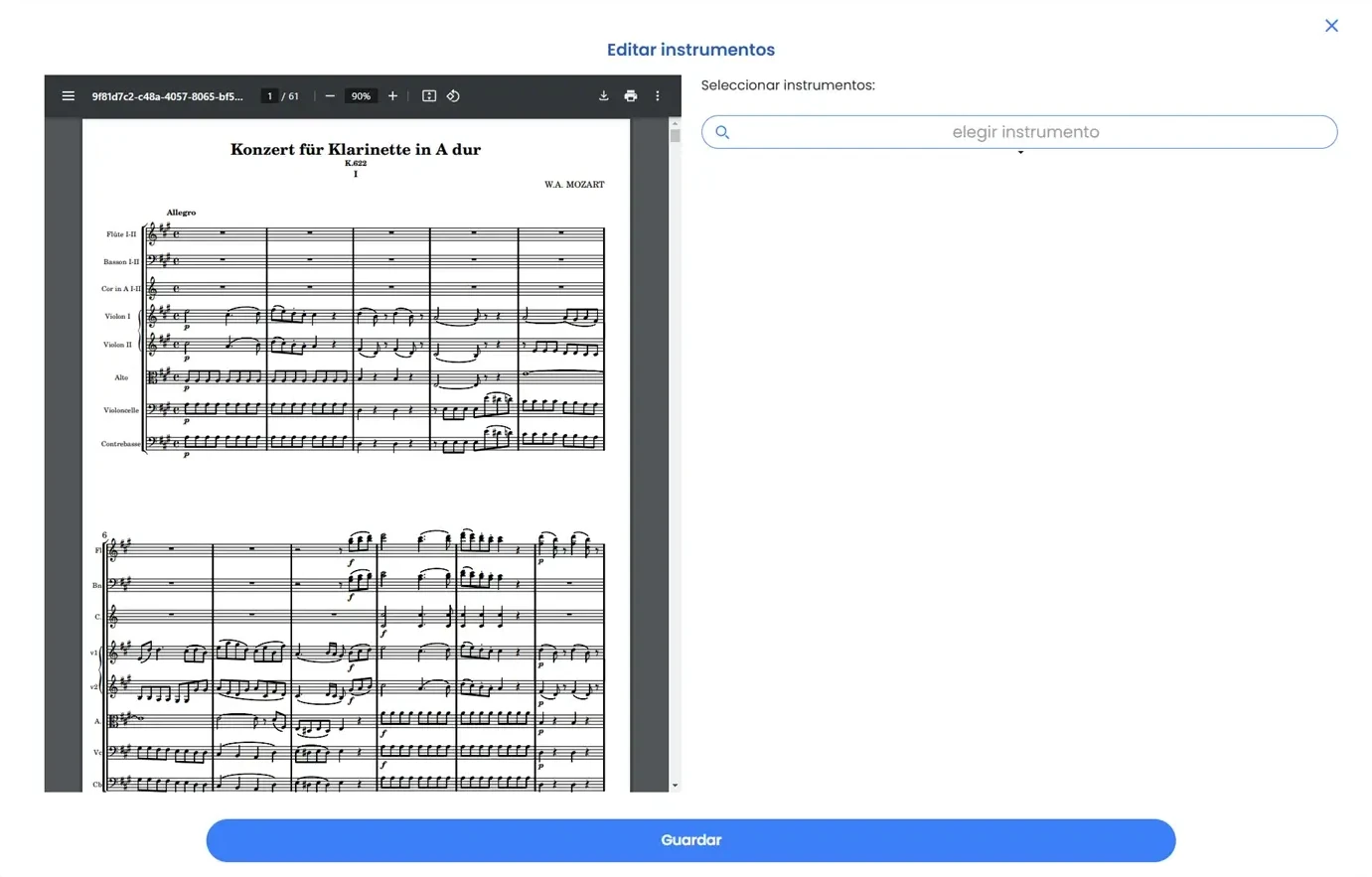Click the 9f81d7c2 filename in the toolbar
The width and height of the screenshot is (1372, 877).
167,95
